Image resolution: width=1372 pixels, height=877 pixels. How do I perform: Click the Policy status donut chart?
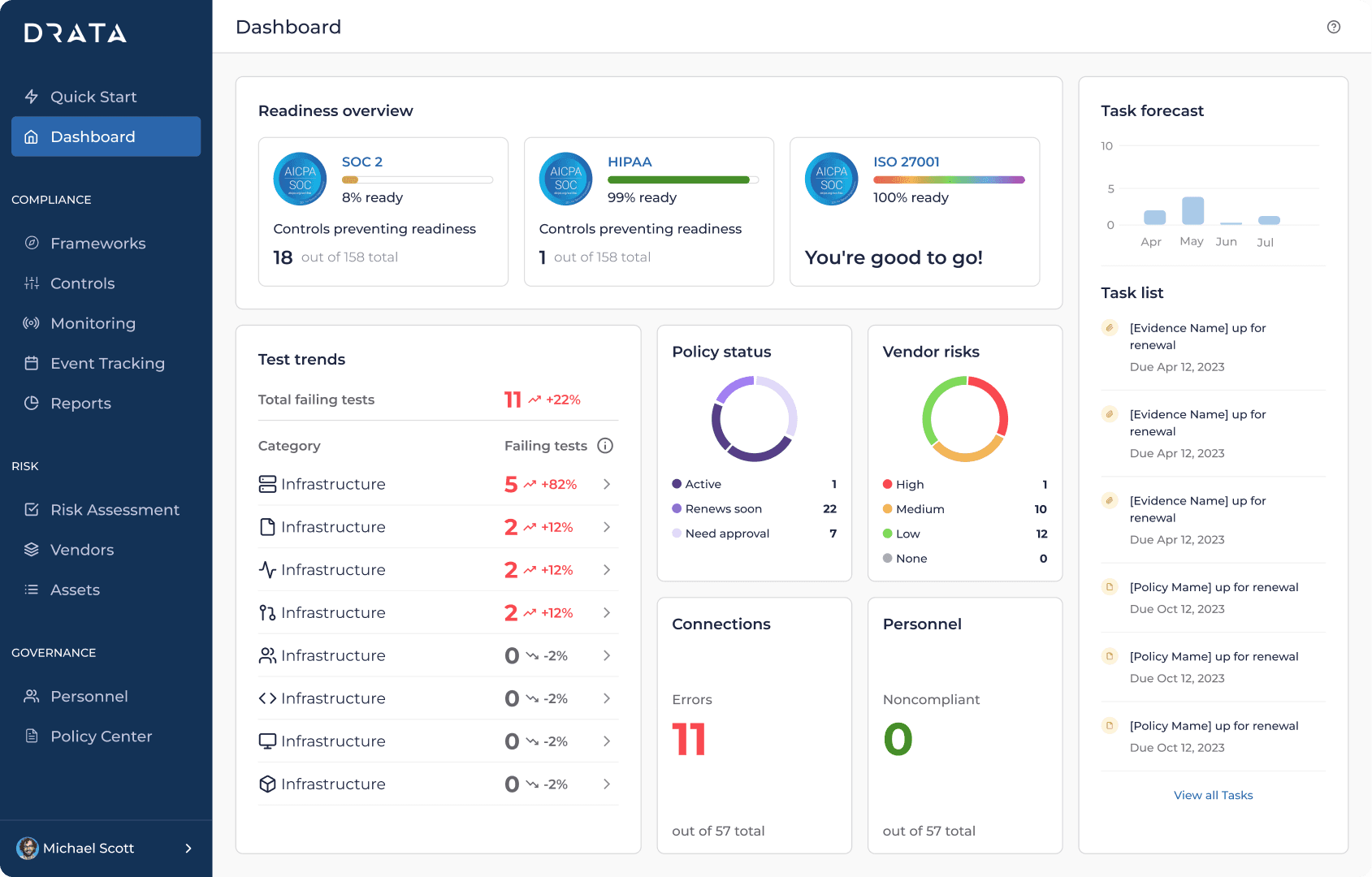tap(755, 419)
